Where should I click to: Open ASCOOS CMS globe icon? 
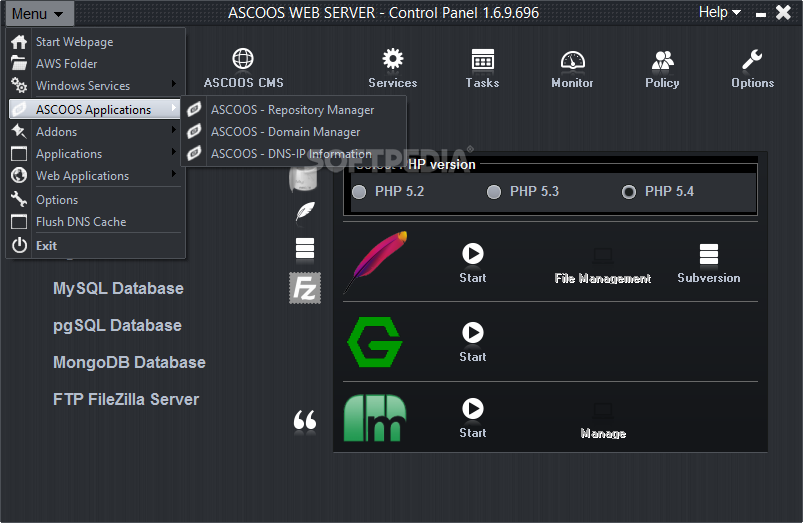click(x=243, y=59)
